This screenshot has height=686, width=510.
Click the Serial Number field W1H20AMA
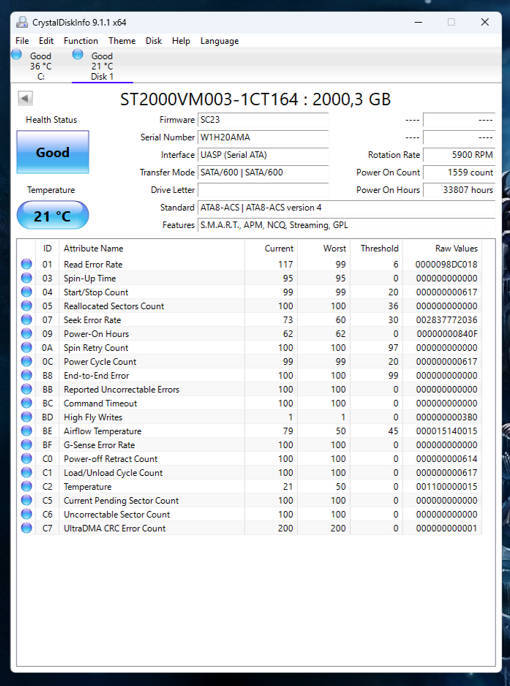point(263,137)
